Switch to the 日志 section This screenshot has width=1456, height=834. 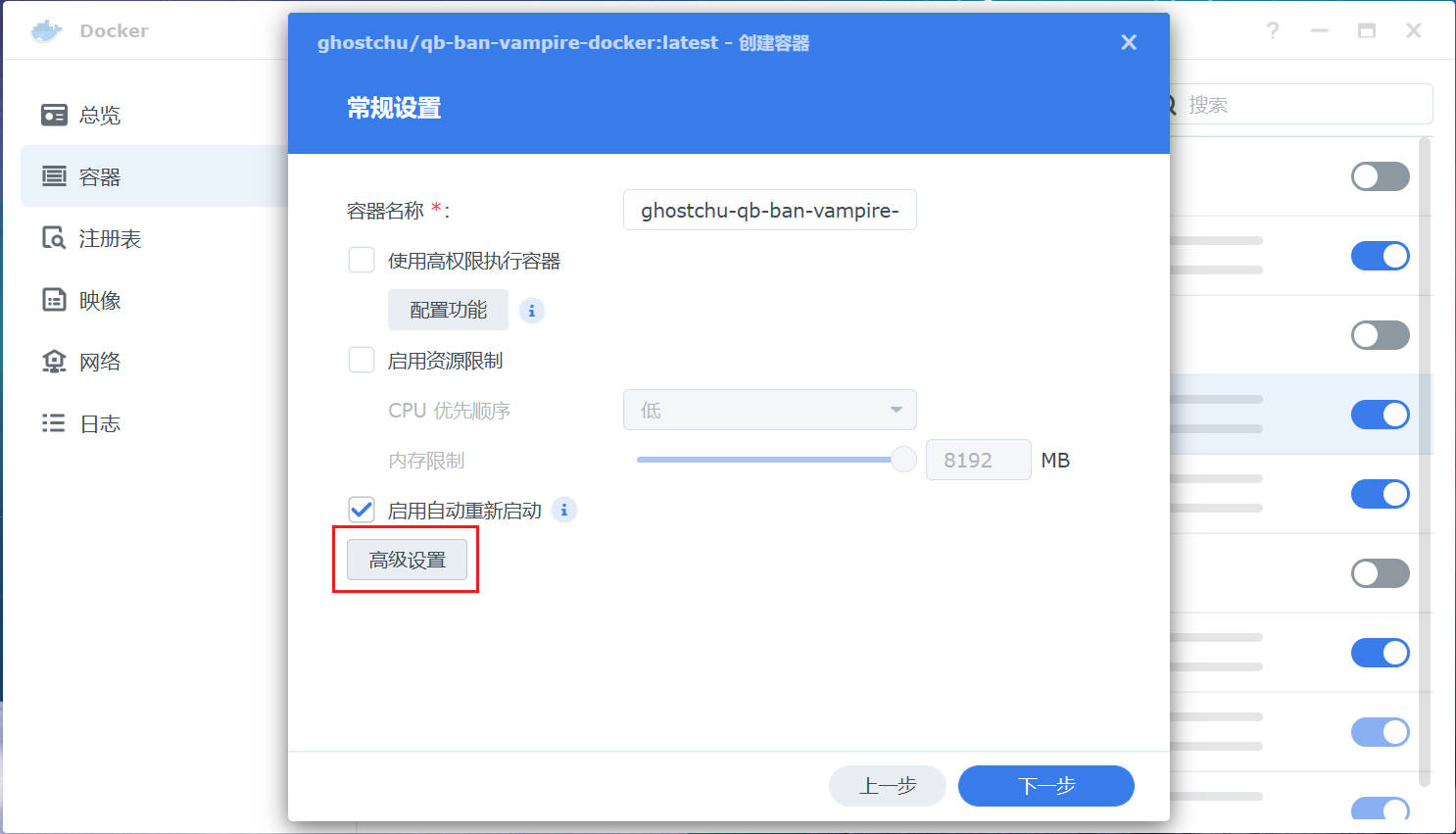click(100, 424)
